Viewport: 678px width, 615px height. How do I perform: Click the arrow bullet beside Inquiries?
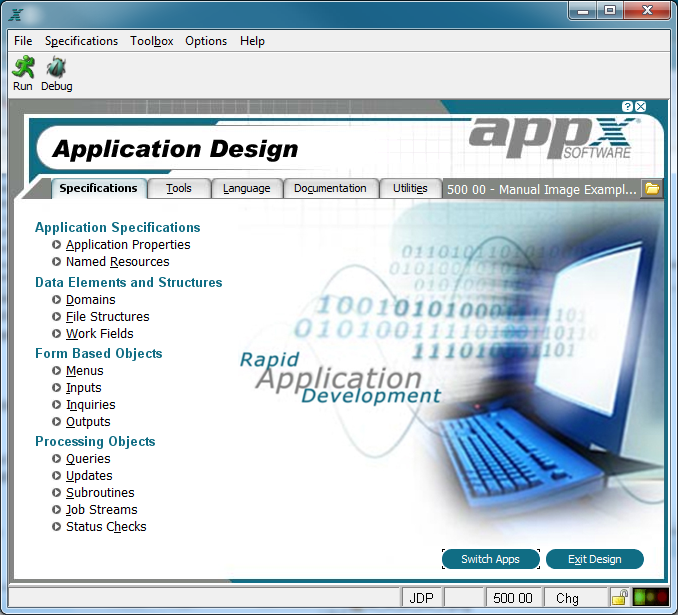(x=56, y=404)
